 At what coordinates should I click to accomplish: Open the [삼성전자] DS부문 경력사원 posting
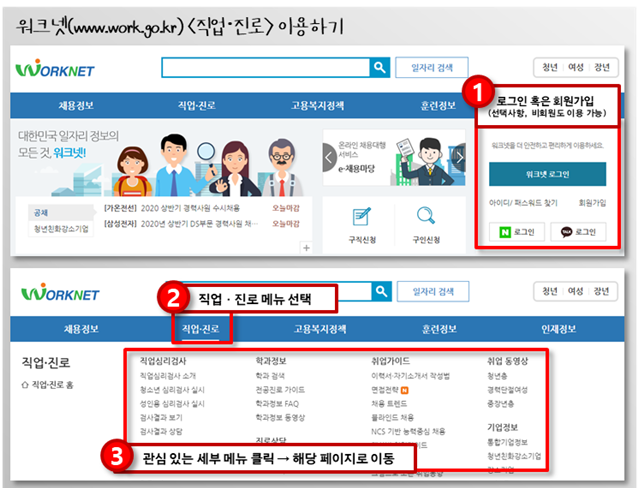[181, 223]
